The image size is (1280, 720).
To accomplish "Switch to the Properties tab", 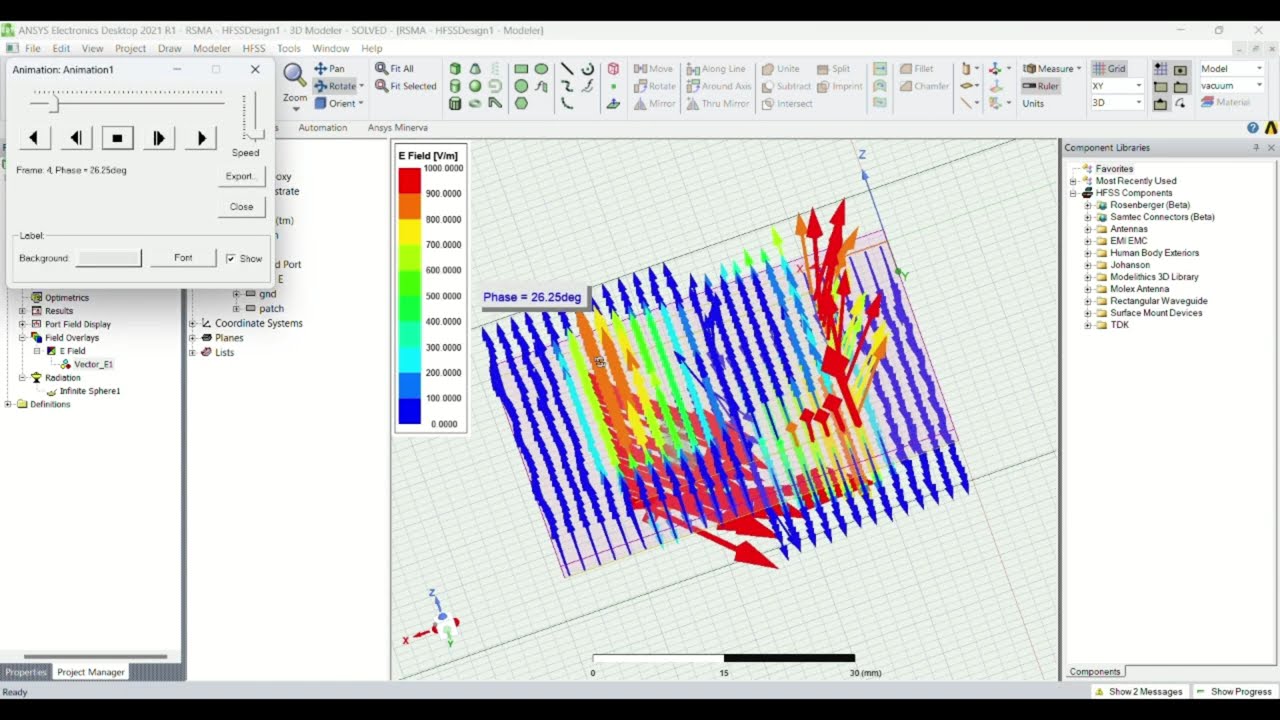I will click(x=26, y=672).
